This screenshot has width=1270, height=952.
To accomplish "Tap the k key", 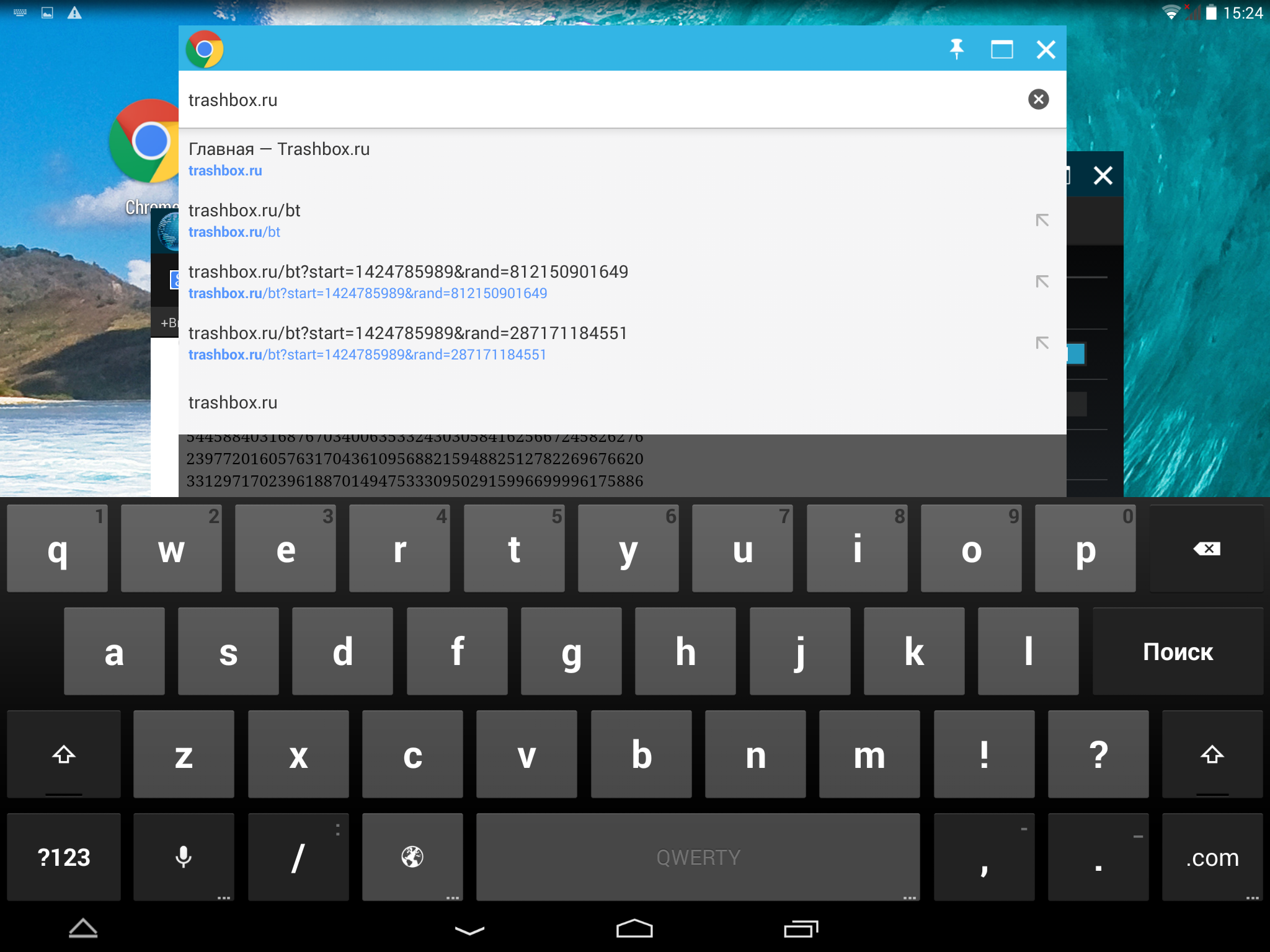I will click(x=914, y=651).
